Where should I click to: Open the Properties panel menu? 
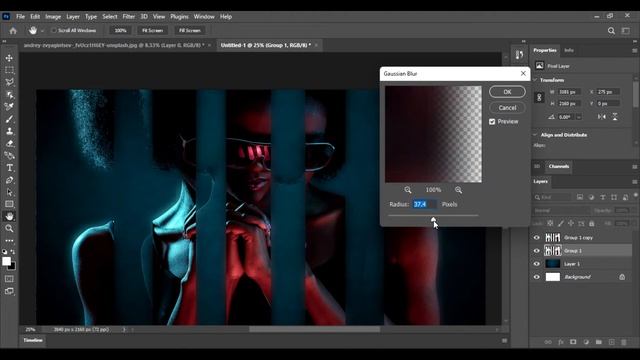point(635,51)
